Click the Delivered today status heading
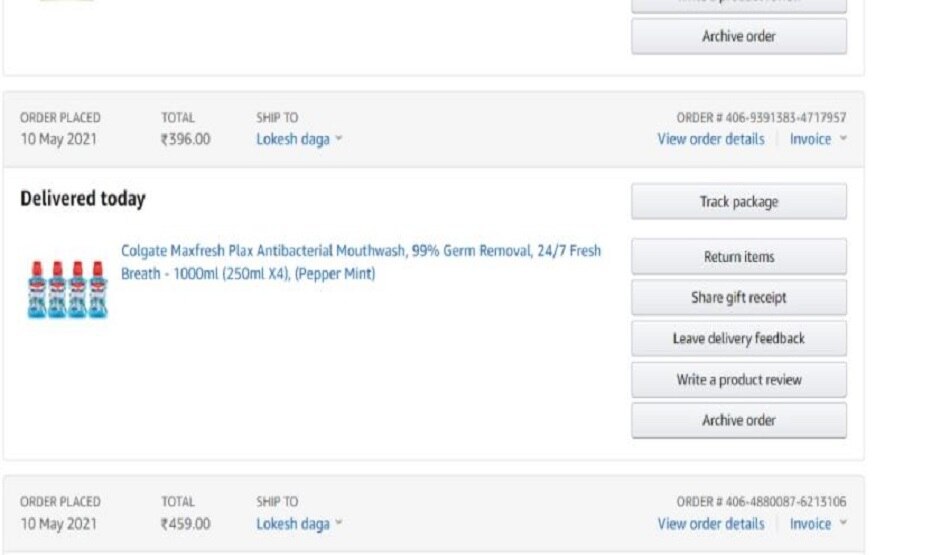 pos(82,199)
